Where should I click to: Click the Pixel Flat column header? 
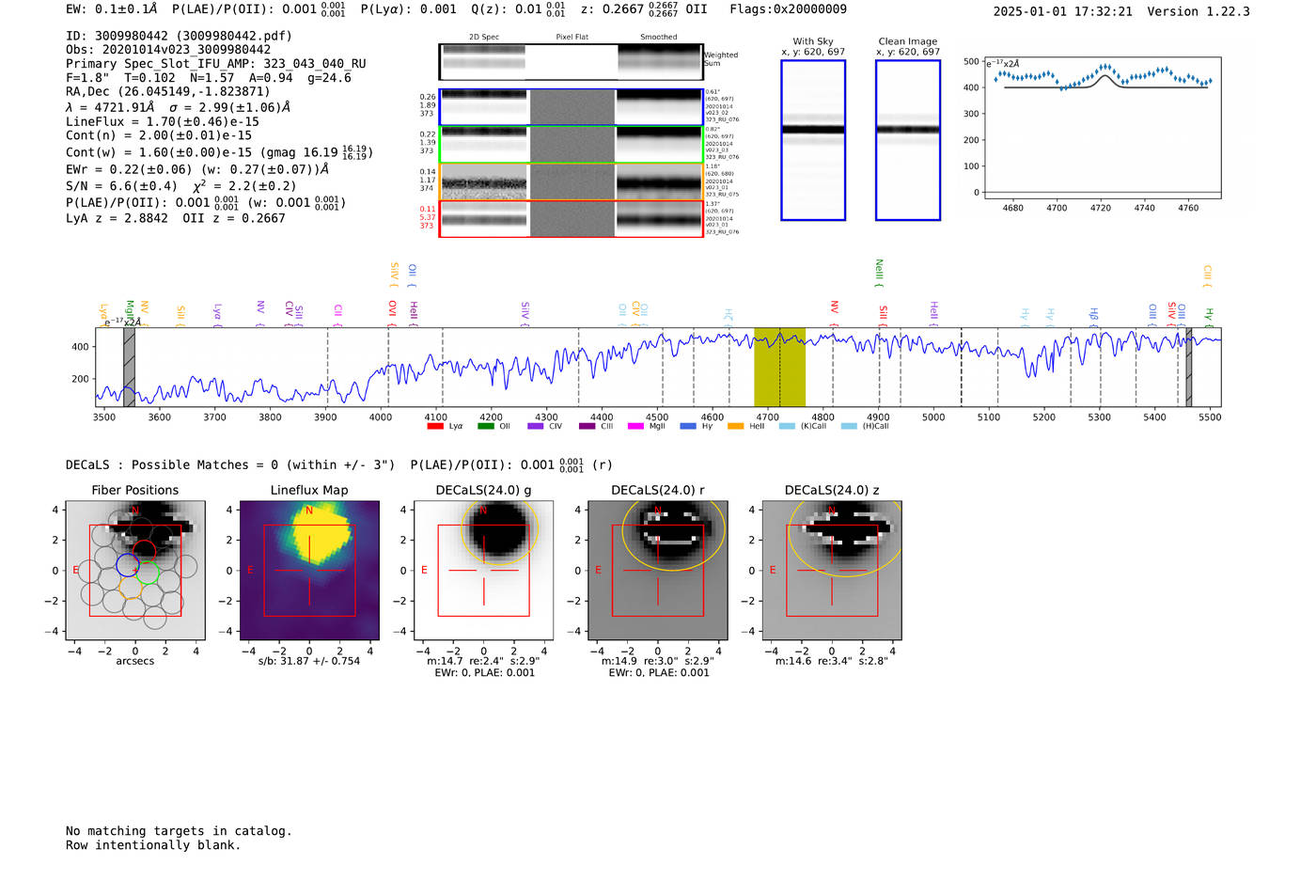click(x=572, y=38)
